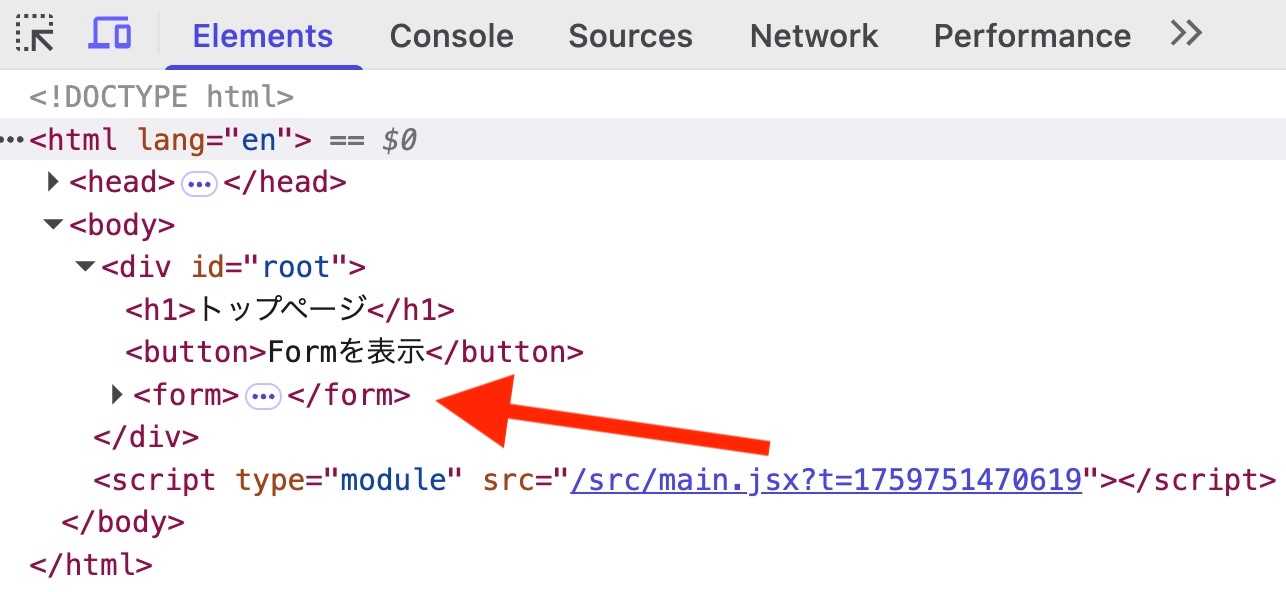1286x592 pixels.
Task: Collapse the div root element node
Action: [x=86, y=267]
